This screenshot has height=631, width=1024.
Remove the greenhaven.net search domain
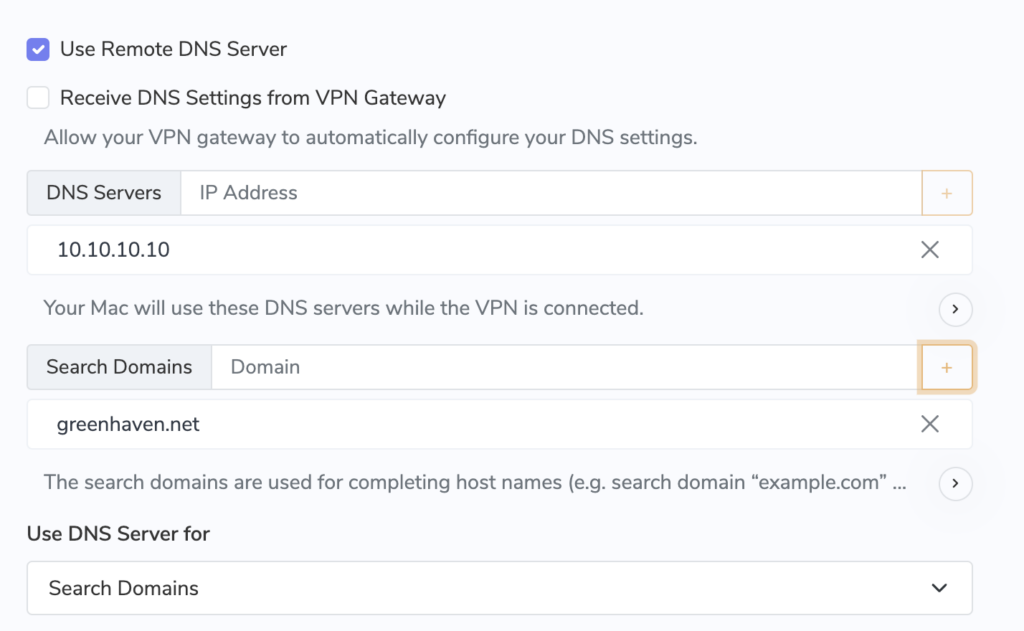click(x=930, y=423)
